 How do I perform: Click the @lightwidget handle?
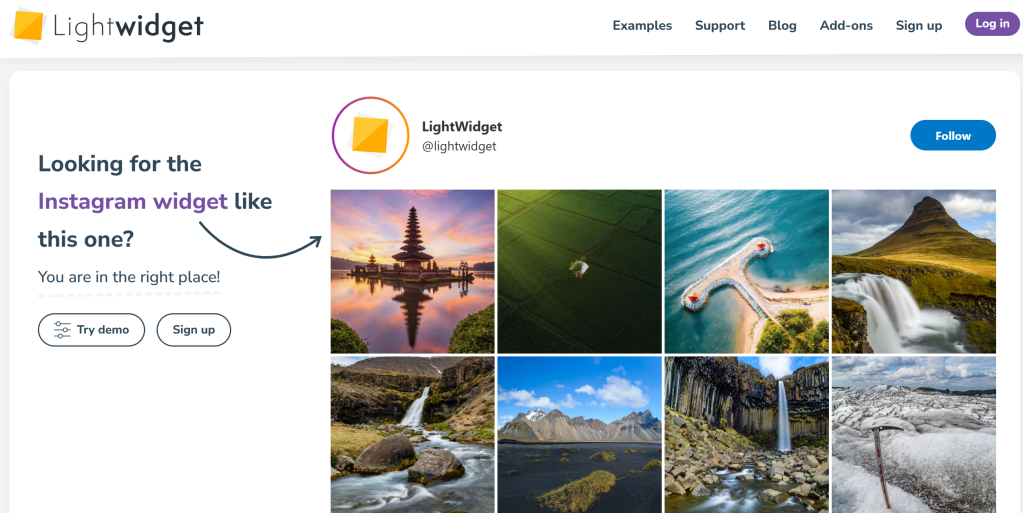(459, 146)
